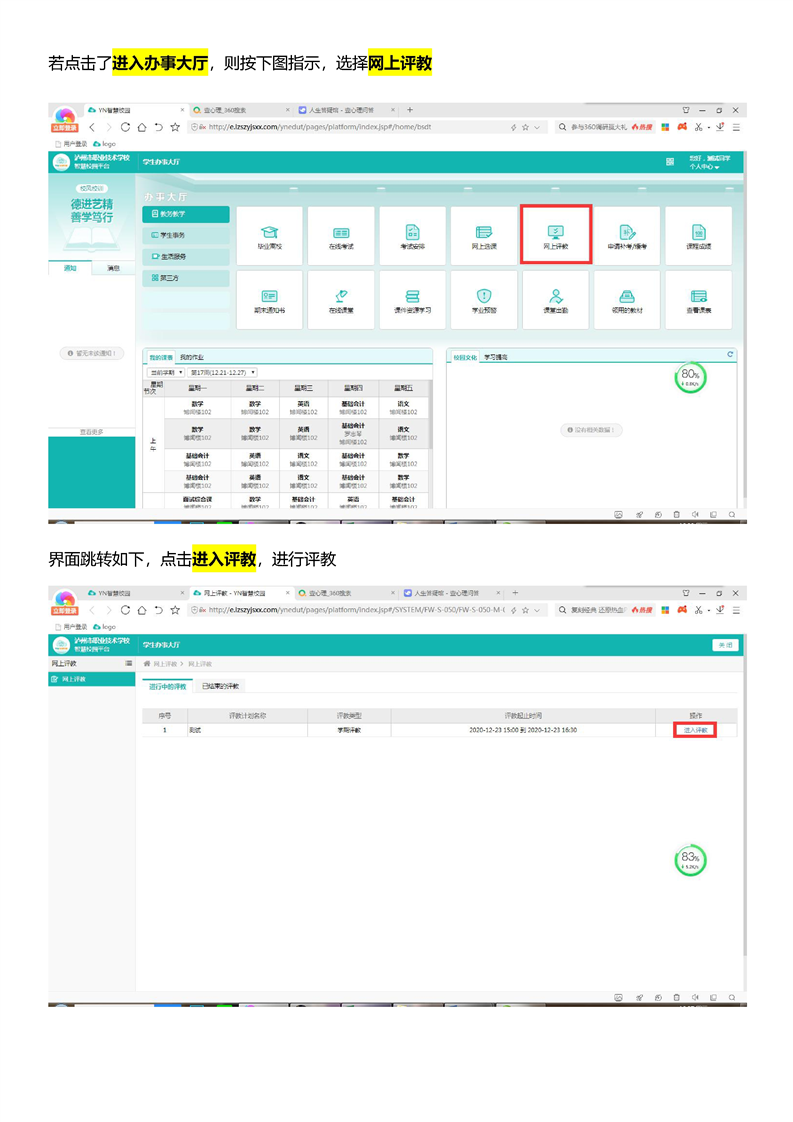This screenshot has height=1122, width=793.
Task: Open the 考试安排 exam schedule tile
Action: coord(412,236)
